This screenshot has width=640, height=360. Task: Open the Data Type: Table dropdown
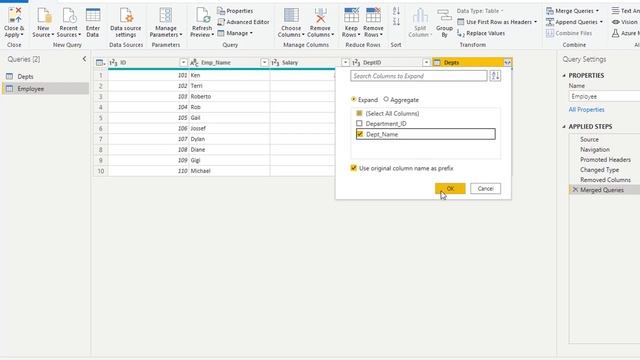coord(480,11)
